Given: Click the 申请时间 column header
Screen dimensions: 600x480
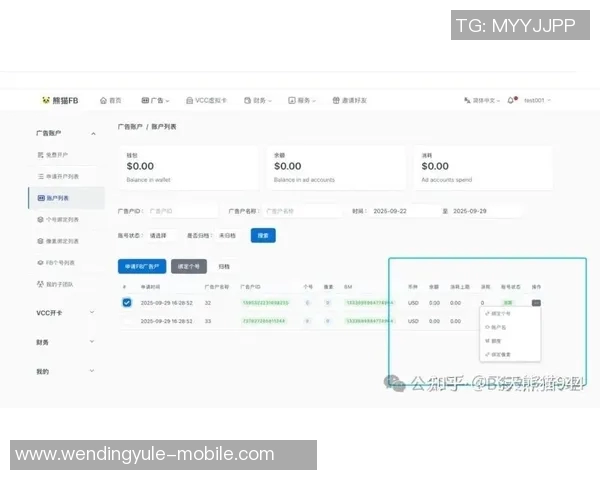Looking at the screenshot, I should pyautogui.click(x=150, y=287).
